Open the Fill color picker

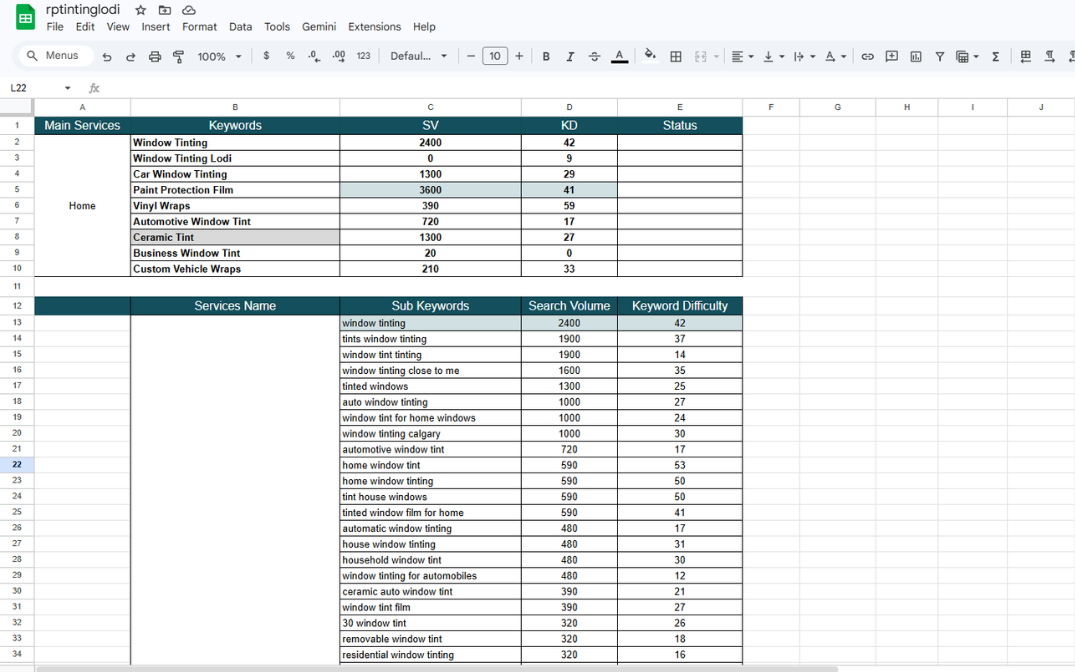[x=650, y=56]
